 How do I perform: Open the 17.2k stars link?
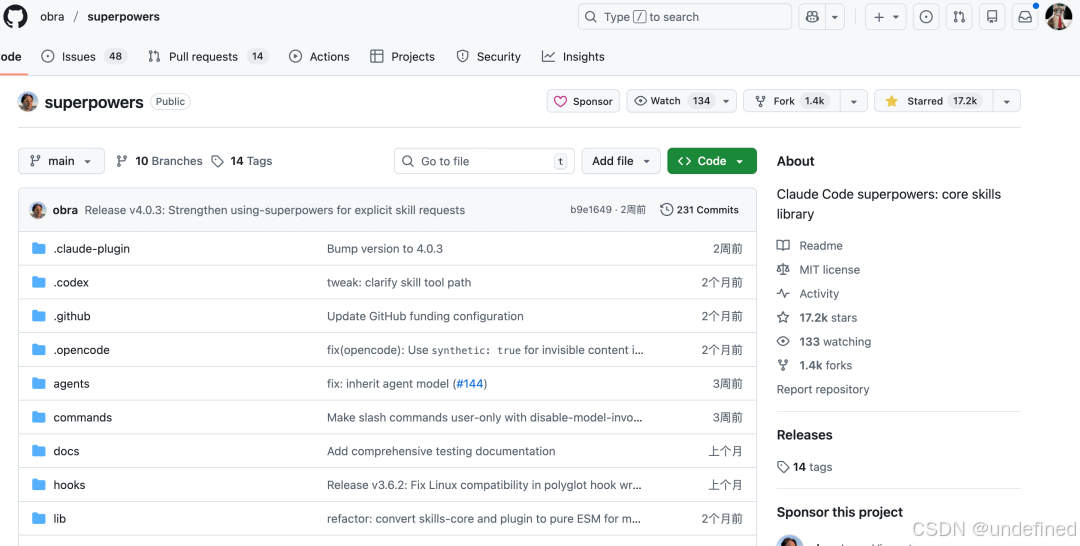point(817,317)
